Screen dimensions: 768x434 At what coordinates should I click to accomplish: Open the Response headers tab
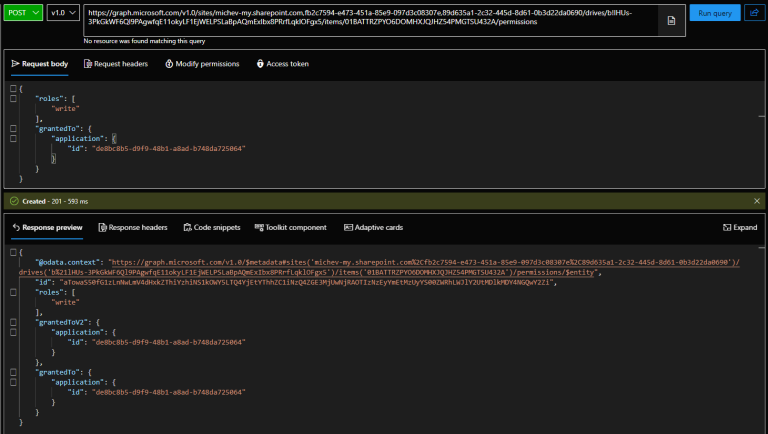click(133, 227)
